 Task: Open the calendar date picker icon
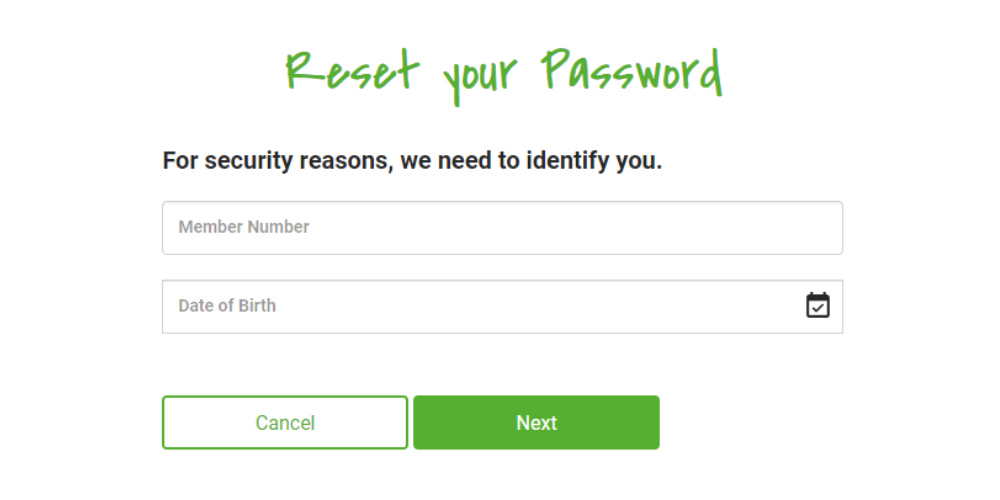818,306
